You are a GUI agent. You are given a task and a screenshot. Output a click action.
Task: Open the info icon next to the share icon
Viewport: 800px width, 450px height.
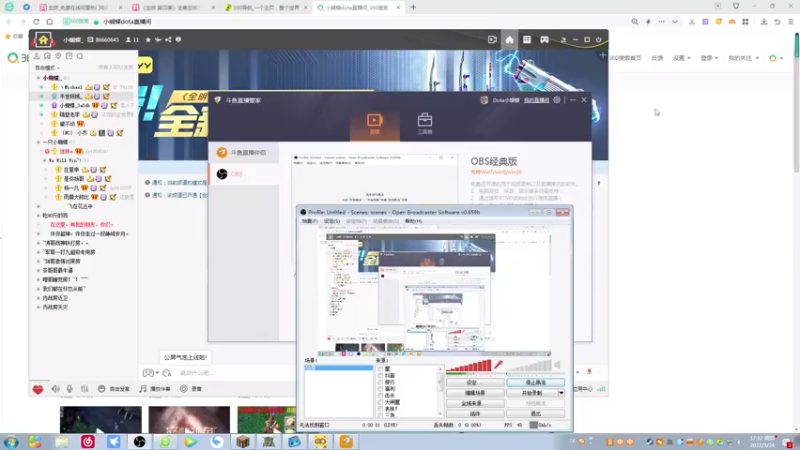(178, 39)
